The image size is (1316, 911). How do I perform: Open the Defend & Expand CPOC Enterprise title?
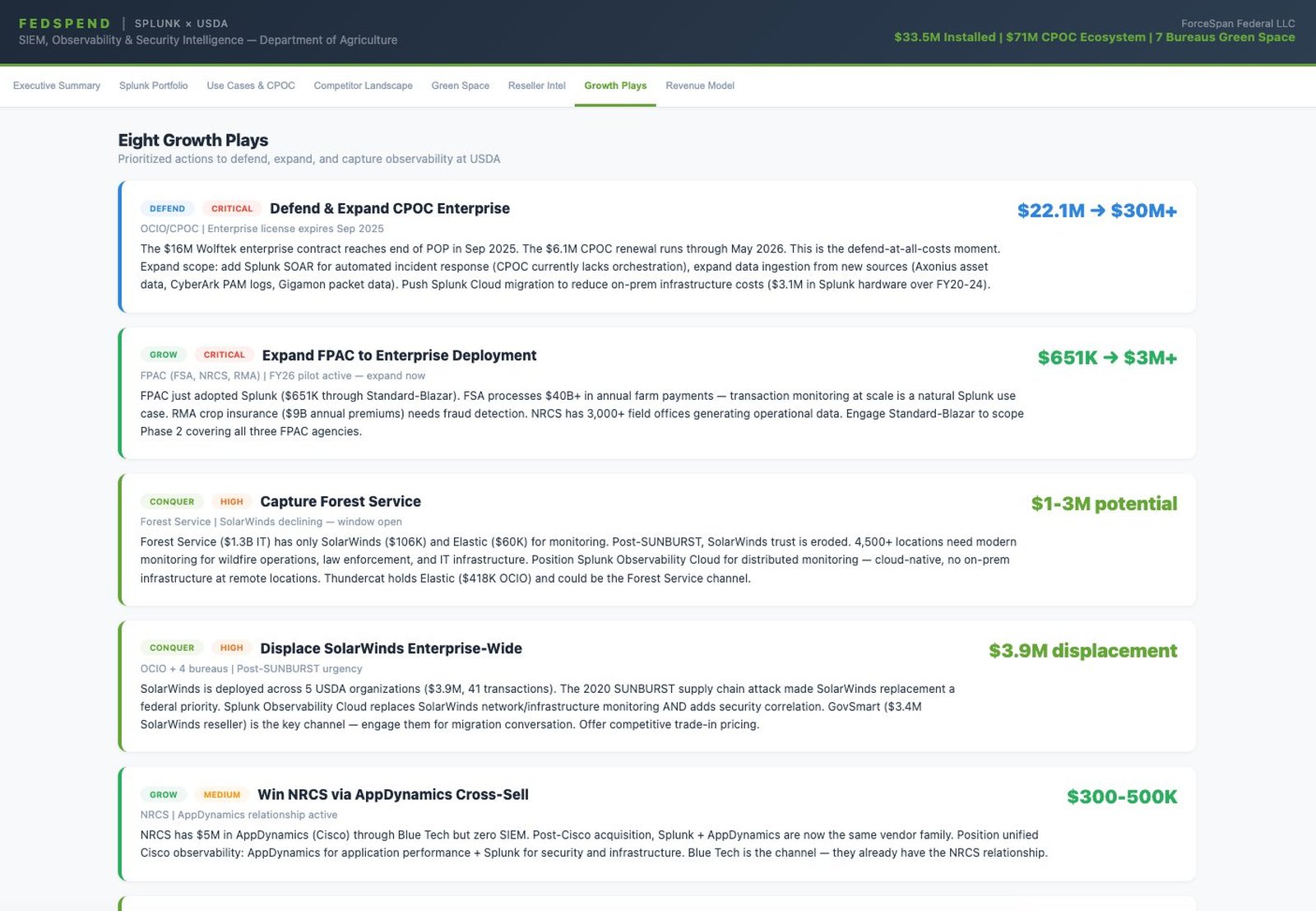click(x=390, y=209)
